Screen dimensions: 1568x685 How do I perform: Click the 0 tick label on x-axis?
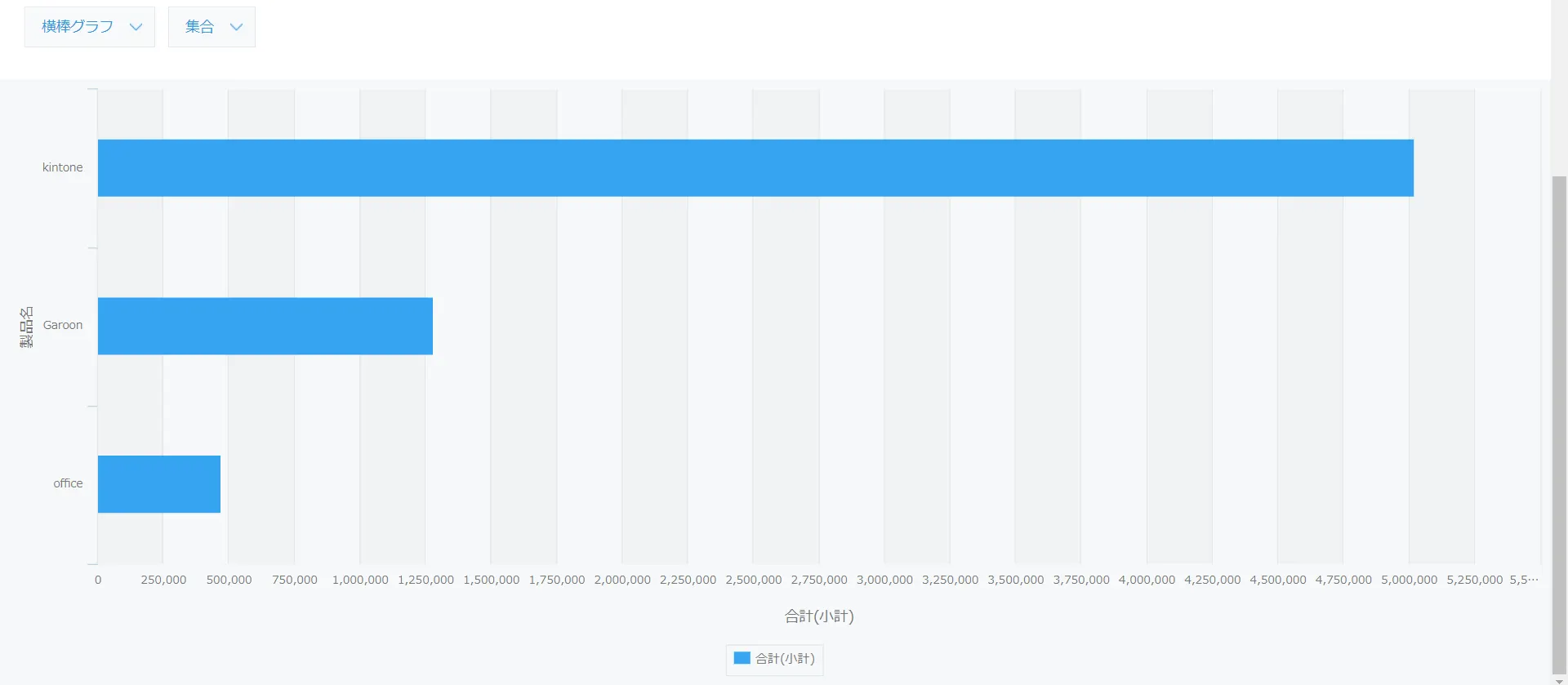click(x=98, y=580)
